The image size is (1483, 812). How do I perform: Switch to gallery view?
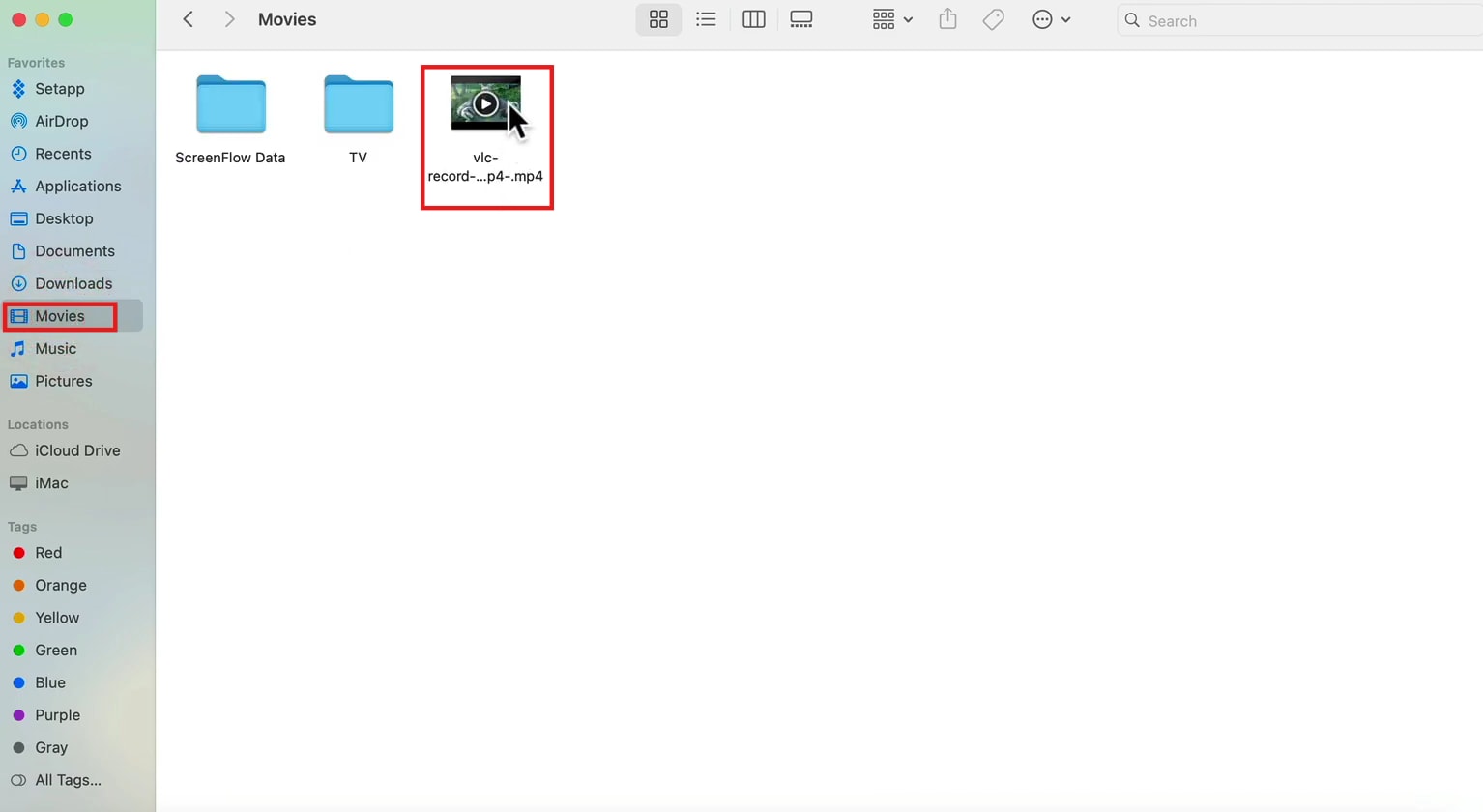[801, 19]
